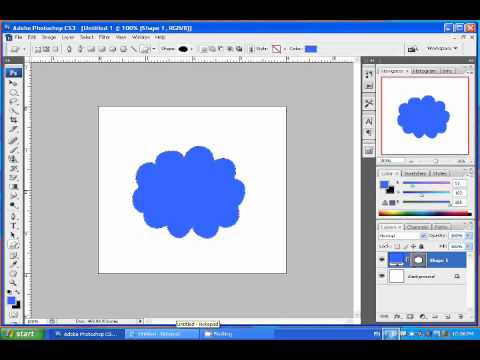Open the Layer menu

coord(68,37)
